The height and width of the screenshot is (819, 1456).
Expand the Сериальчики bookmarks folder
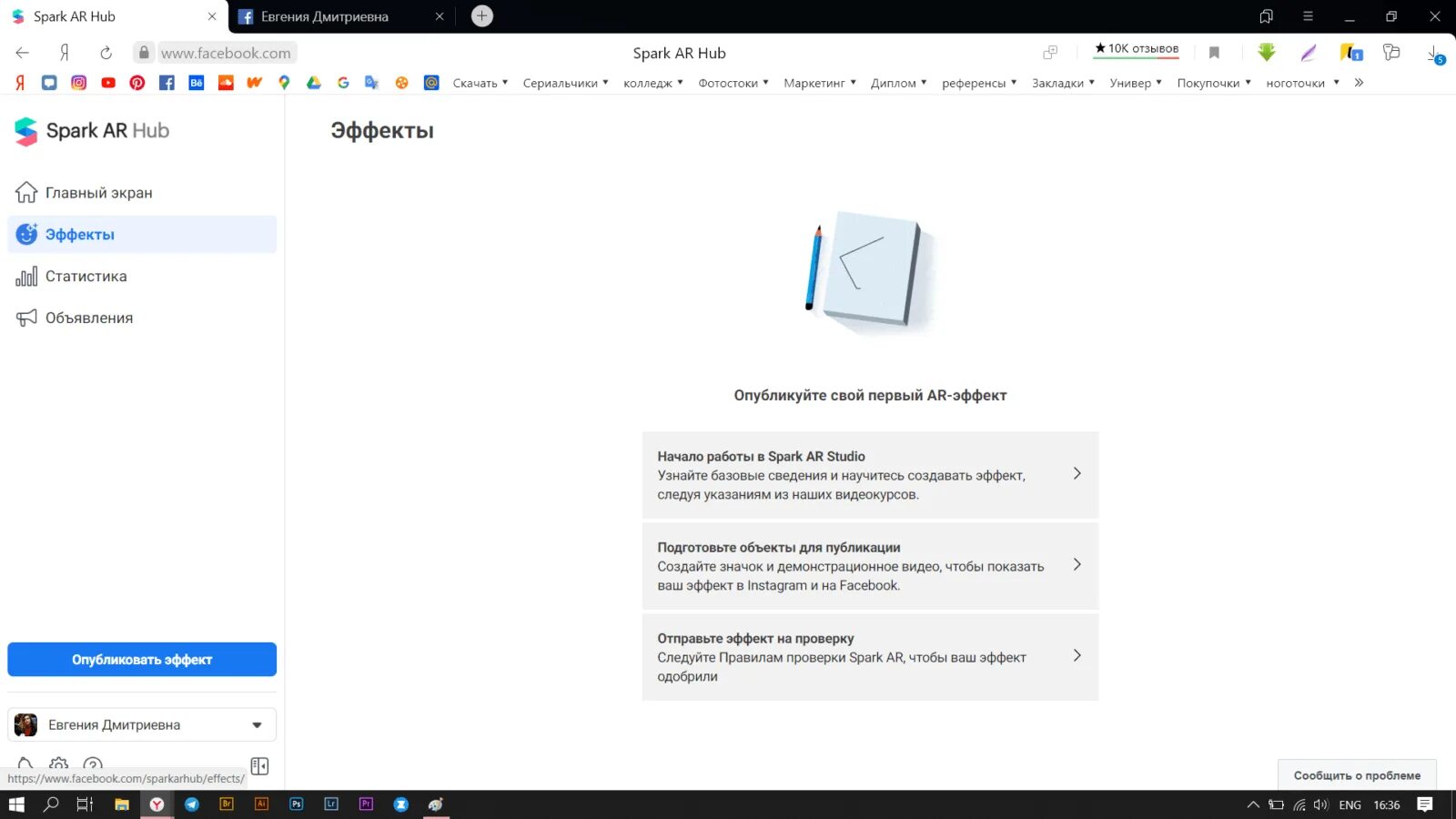click(x=565, y=83)
